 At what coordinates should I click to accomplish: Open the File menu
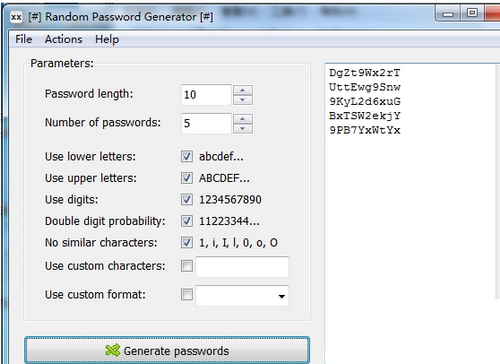24,39
